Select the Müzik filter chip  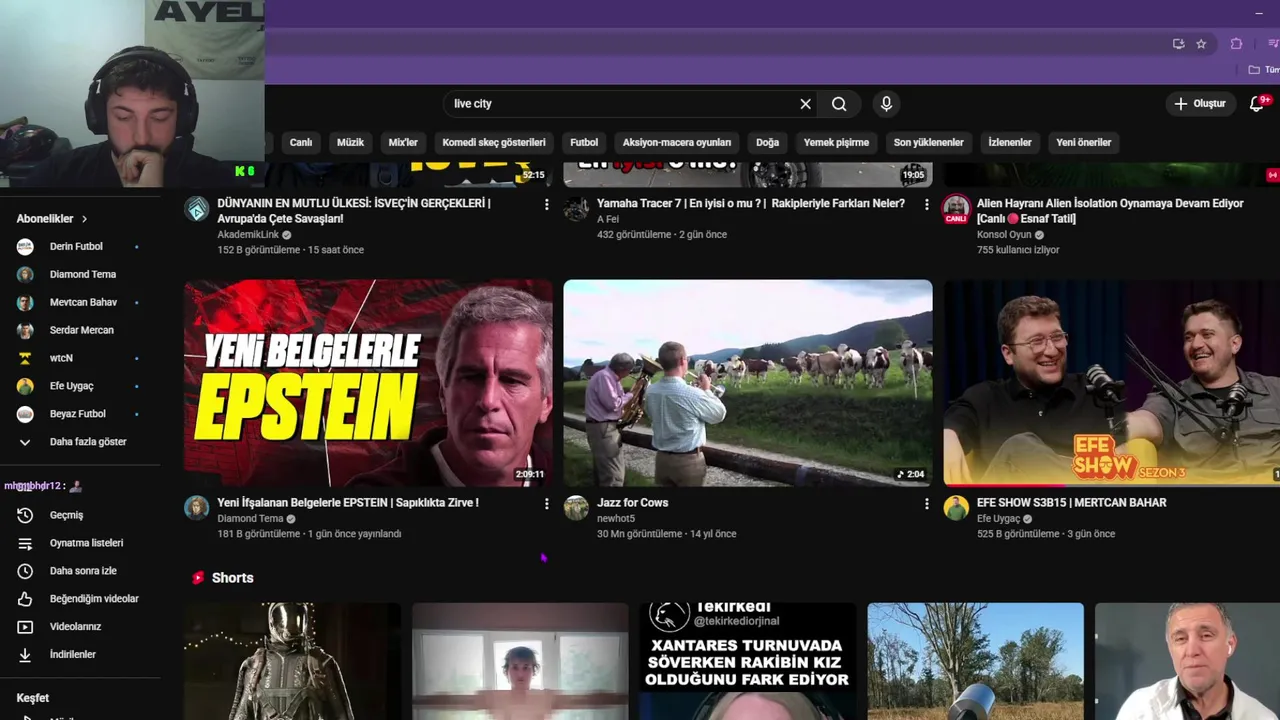click(x=350, y=142)
